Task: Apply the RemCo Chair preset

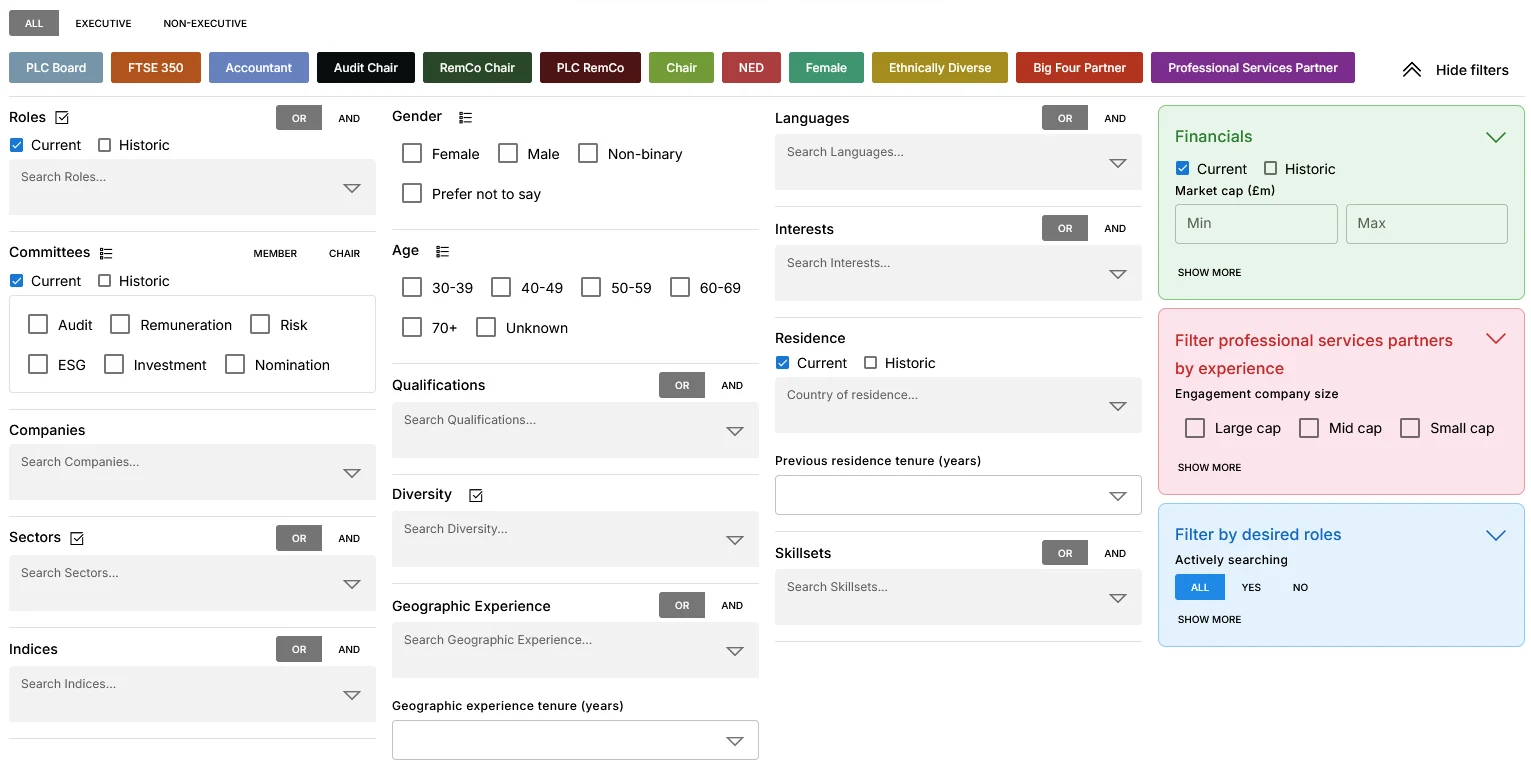Action: [x=477, y=68]
